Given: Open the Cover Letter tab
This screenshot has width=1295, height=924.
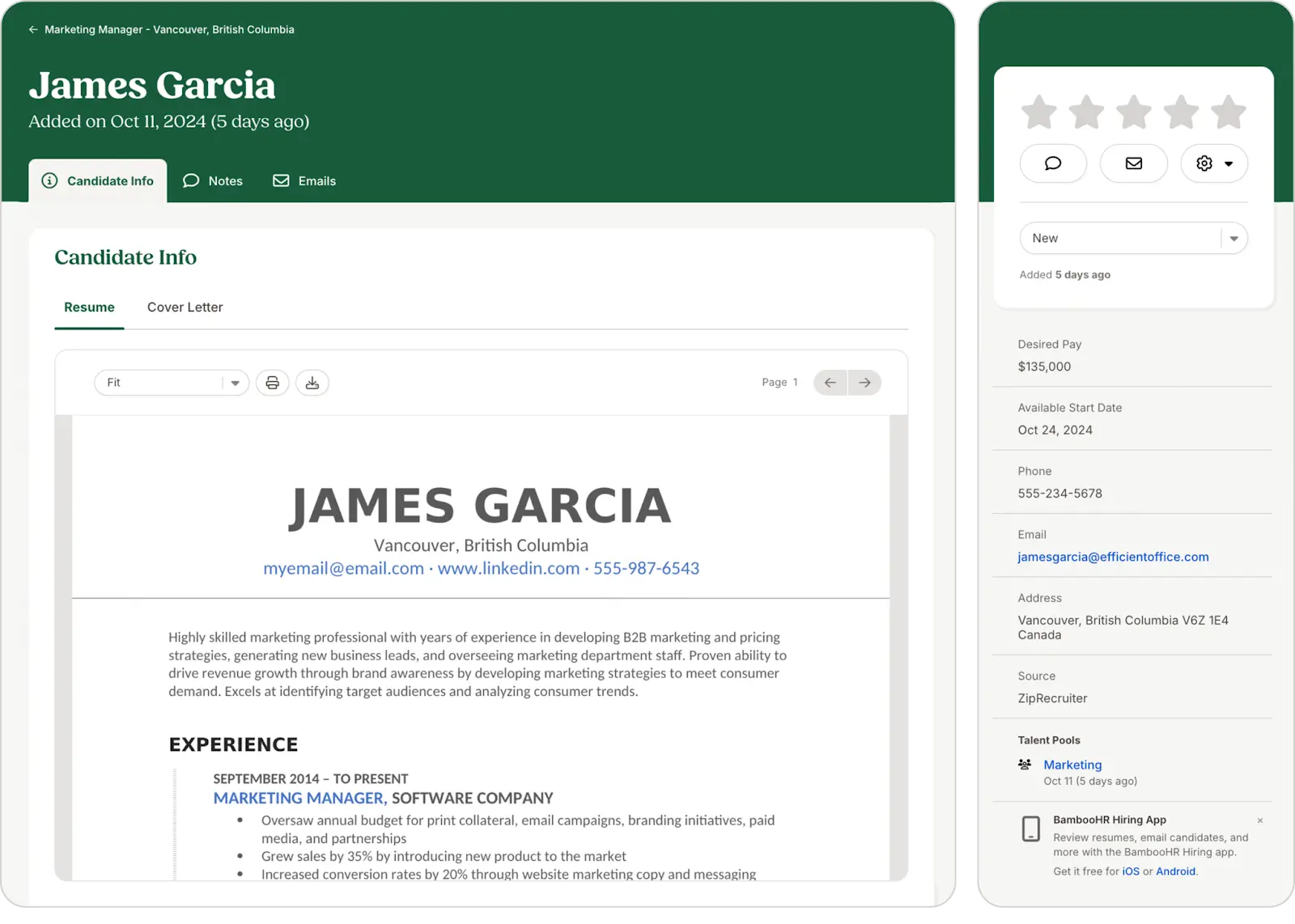Looking at the screenshot, I should pyautogui.click(x=185, y=307).
